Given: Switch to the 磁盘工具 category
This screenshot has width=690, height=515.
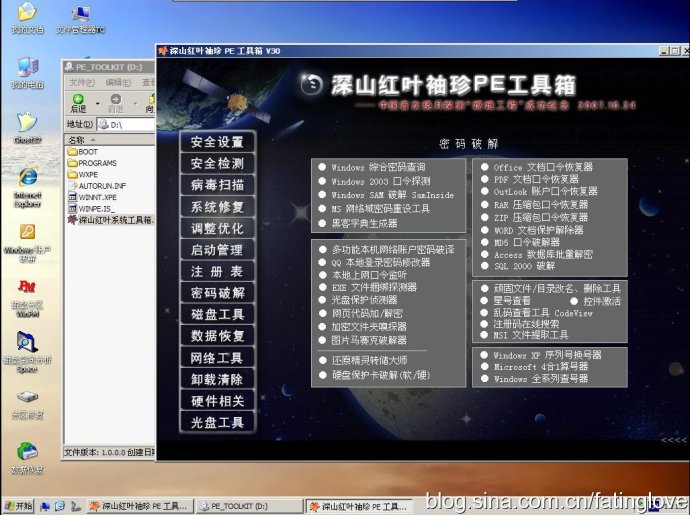Looking at the screenshot, I should pyautogui.click(x=217, y=314).
